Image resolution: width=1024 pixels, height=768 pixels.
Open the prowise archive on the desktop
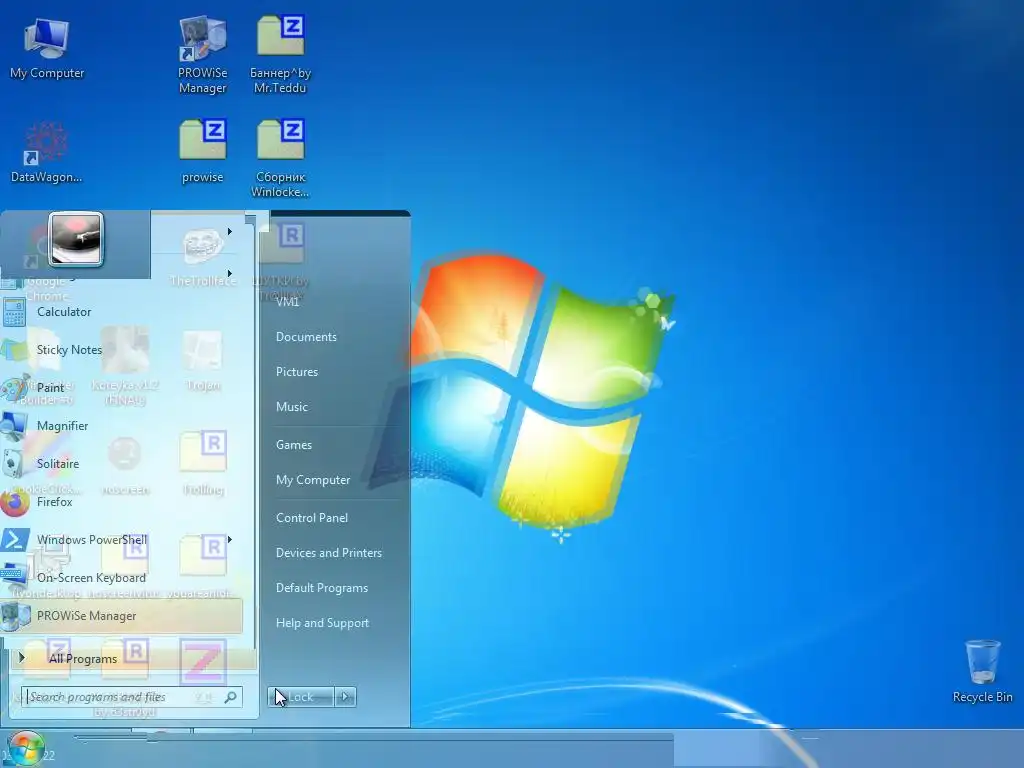(202, 152)
